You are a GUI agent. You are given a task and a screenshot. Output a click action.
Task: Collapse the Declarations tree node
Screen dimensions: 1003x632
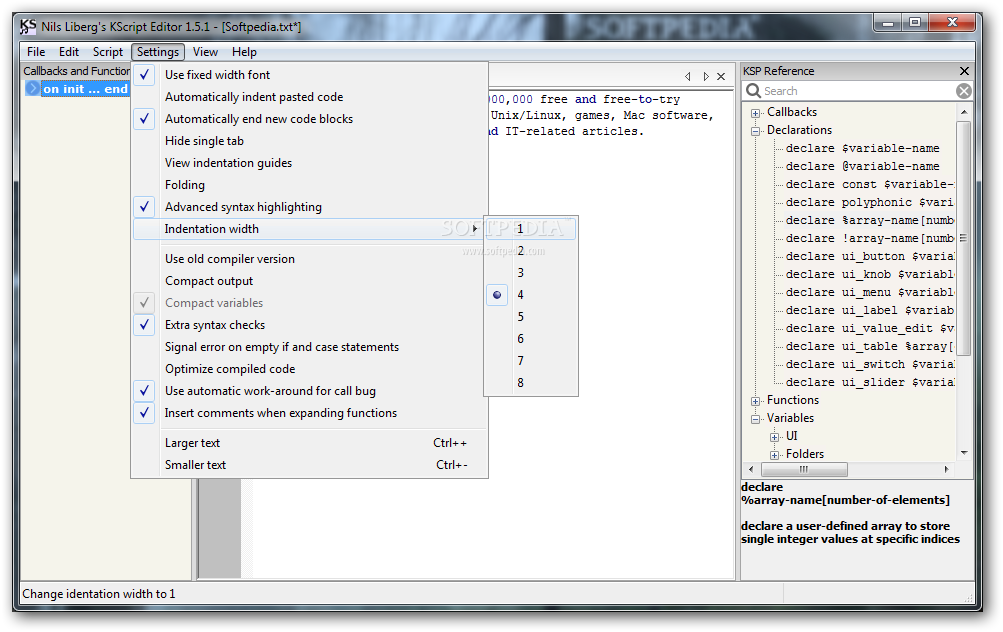click(x=755, y=131)
